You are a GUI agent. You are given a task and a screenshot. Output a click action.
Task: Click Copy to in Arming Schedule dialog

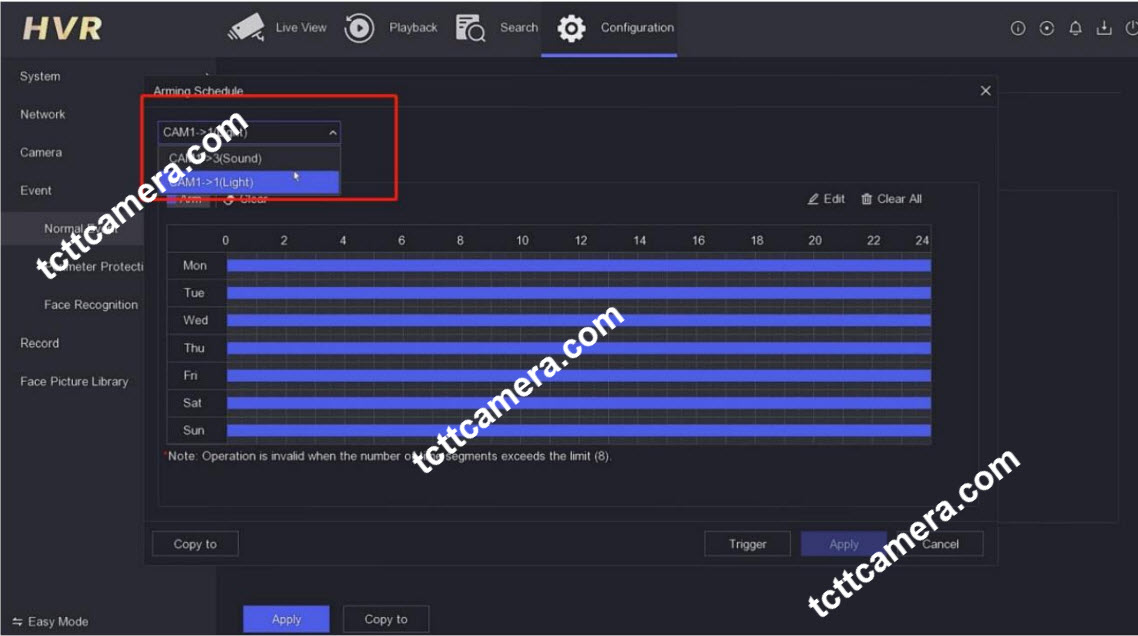195,544
